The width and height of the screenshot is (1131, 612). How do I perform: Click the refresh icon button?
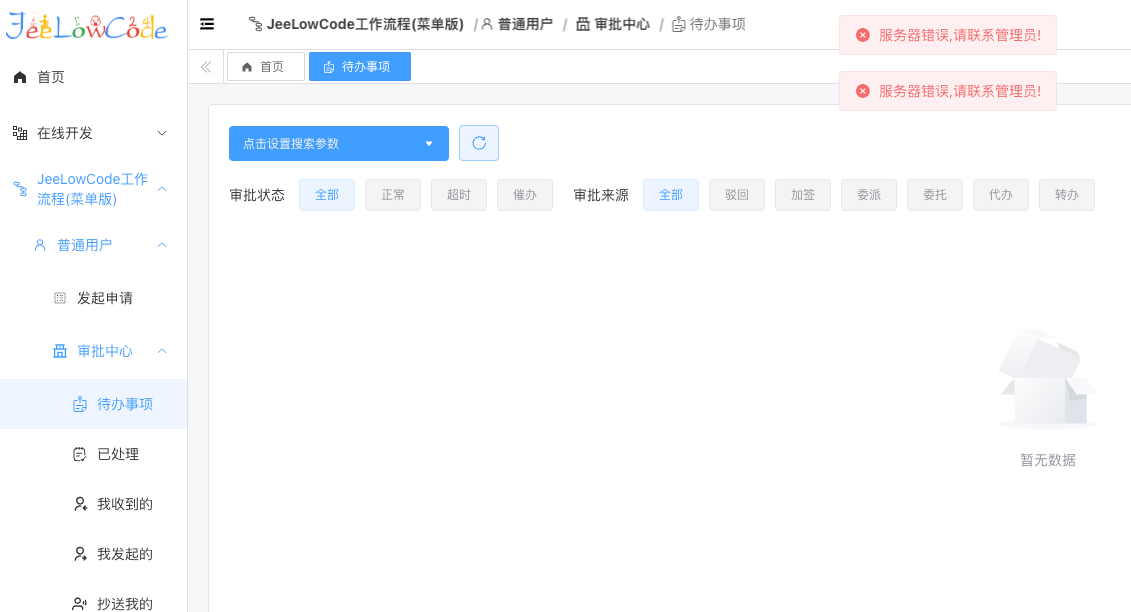point(479,143)
